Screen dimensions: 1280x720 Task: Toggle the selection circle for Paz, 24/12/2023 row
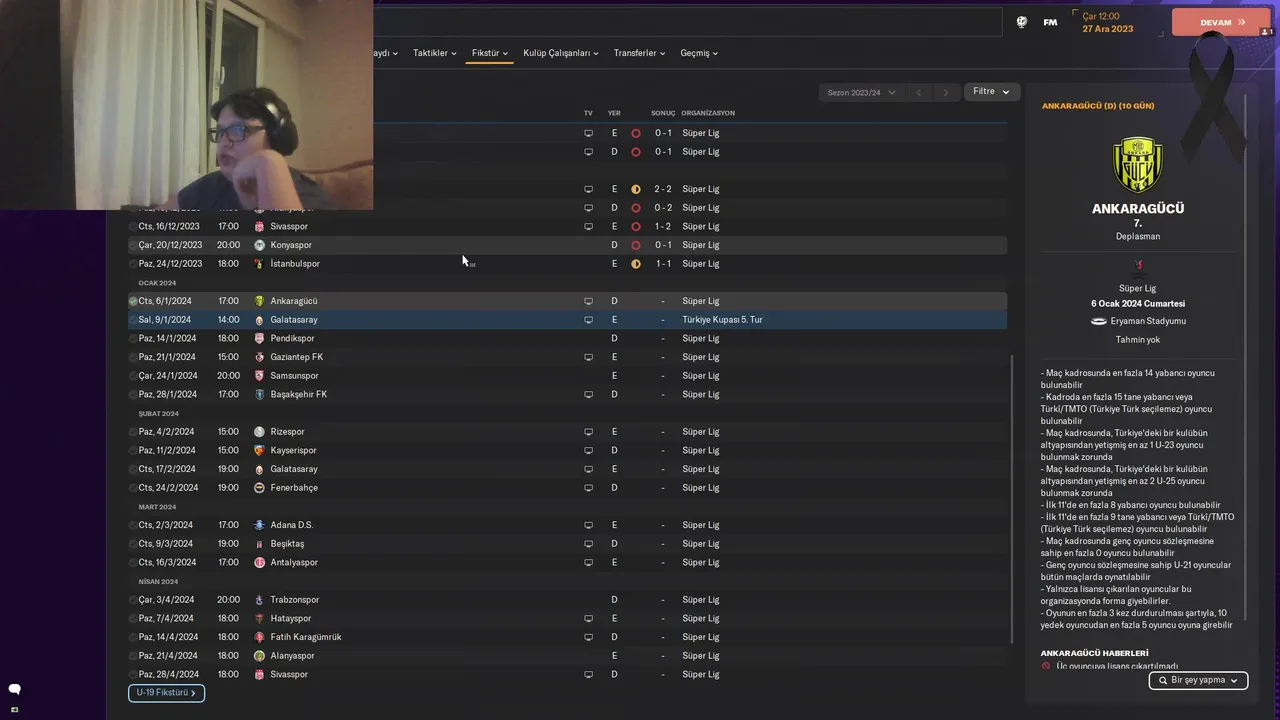click(133, 264)
